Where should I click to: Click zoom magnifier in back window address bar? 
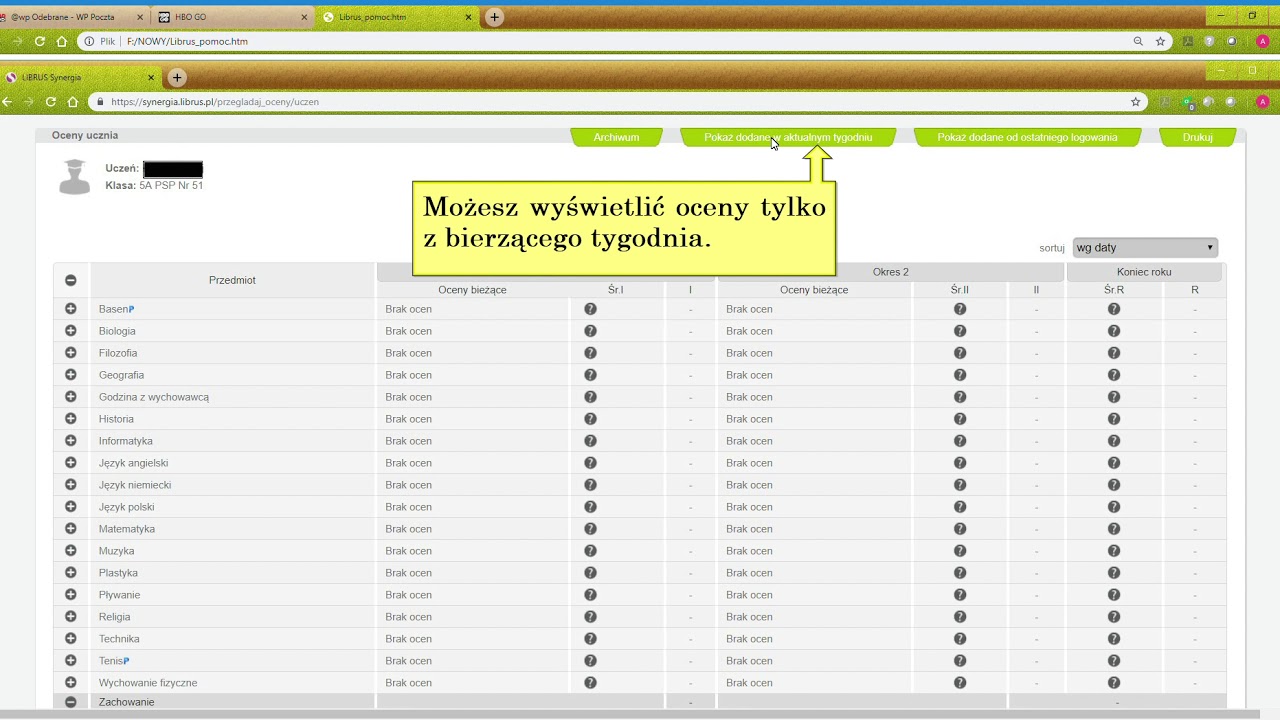[1138, 42]
